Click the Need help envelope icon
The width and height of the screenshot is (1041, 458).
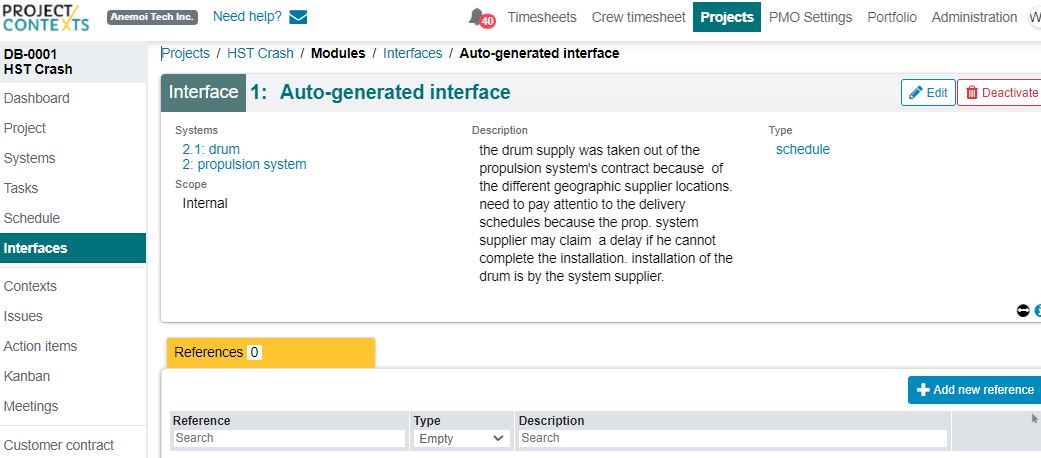click(x=298, y=17)
